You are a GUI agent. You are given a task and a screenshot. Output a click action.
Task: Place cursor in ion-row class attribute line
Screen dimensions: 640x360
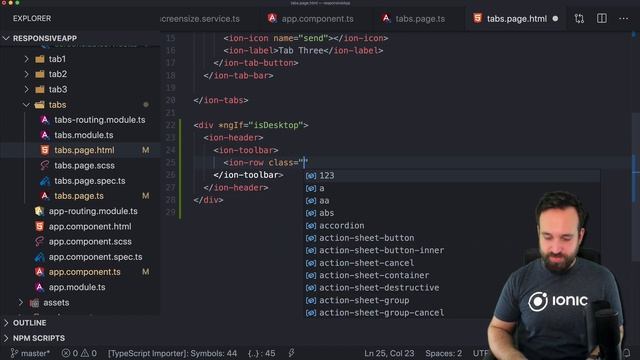[265, 163]
